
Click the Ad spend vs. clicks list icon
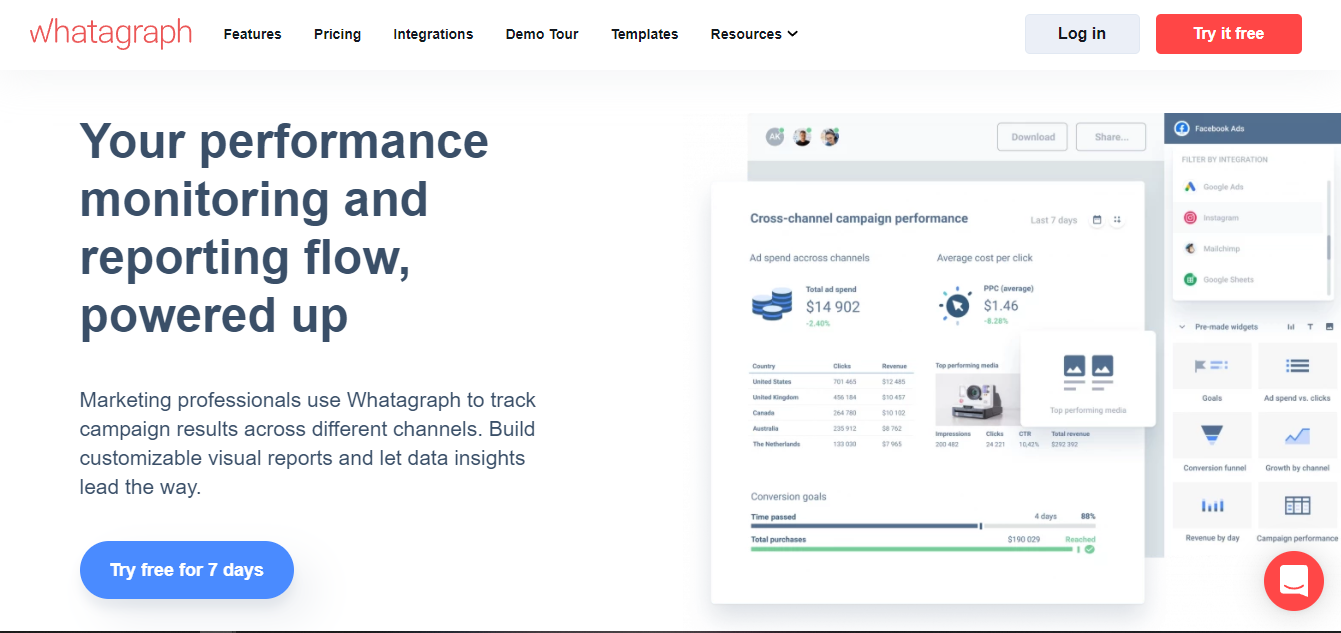click(1297, 366)
